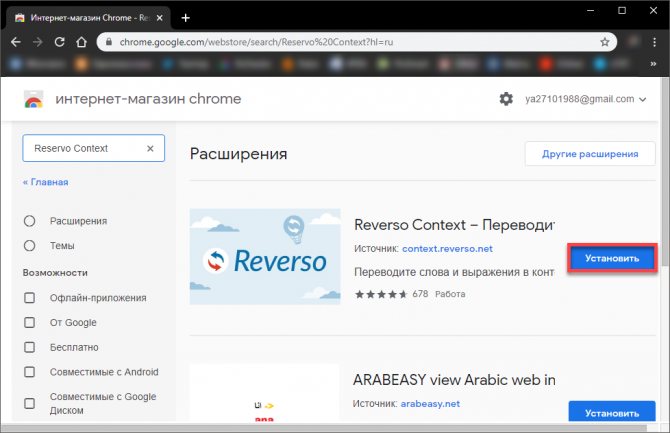Clear the Reservo Context search field
This screenshot has height=433, width=670.
tap(150, 148)
